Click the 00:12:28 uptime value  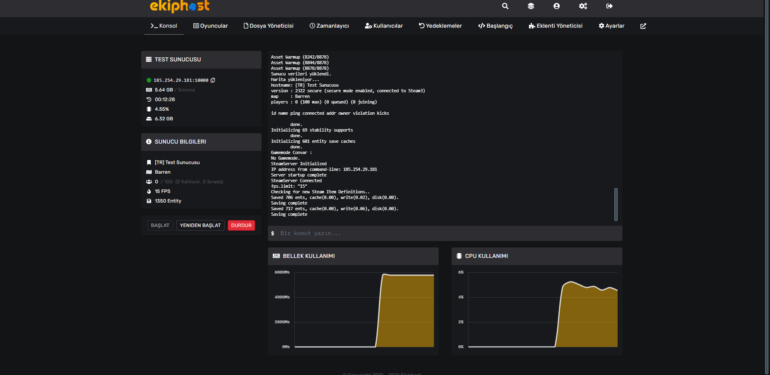(x=165, y=99)
